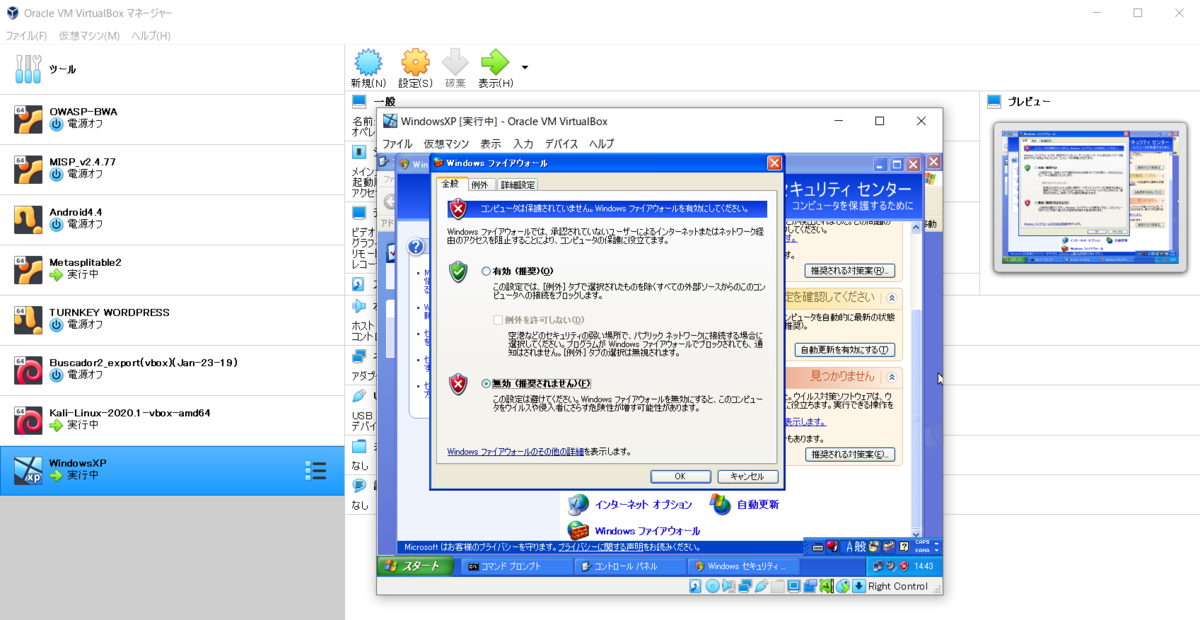Open the WindowsXP machine list menu icon
The height and width of the screenshot is (620, 1200).
(x=315, y=471)
